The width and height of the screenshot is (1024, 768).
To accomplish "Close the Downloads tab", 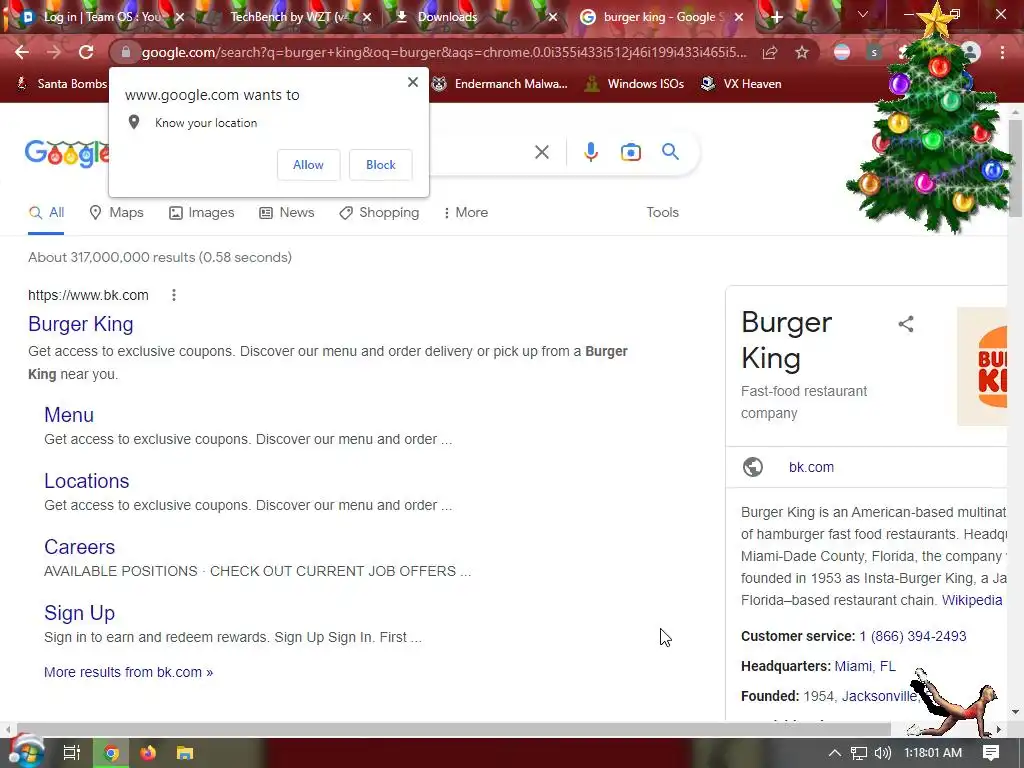I will 552,17.
